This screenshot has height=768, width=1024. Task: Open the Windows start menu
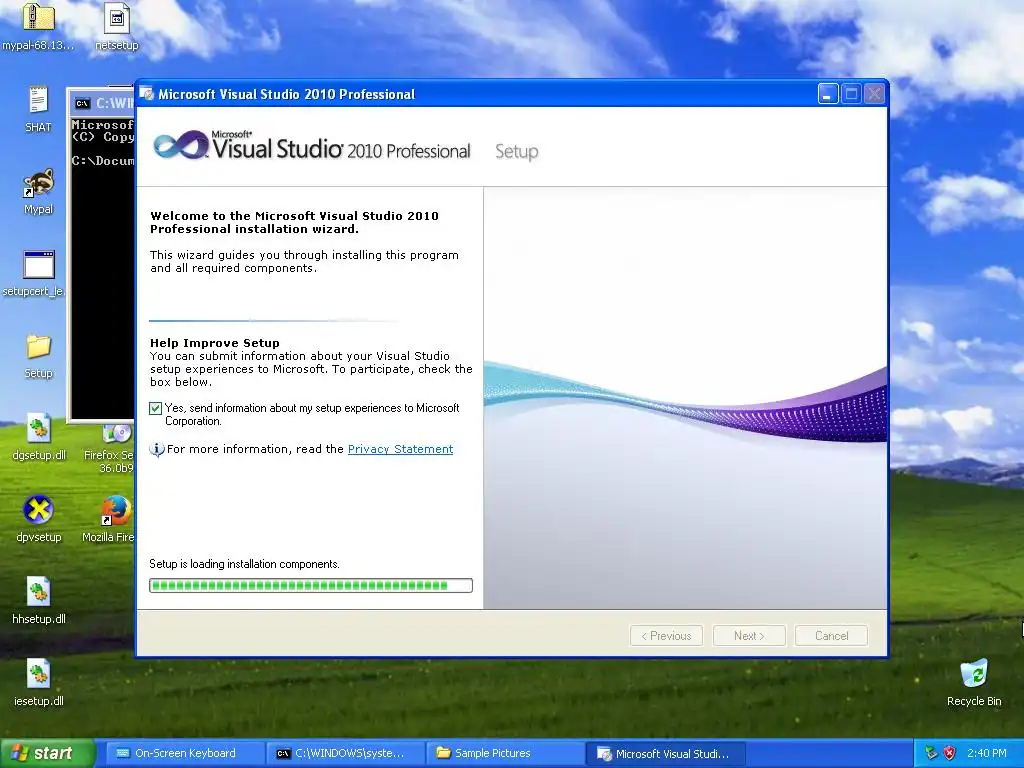pos(47,753)
